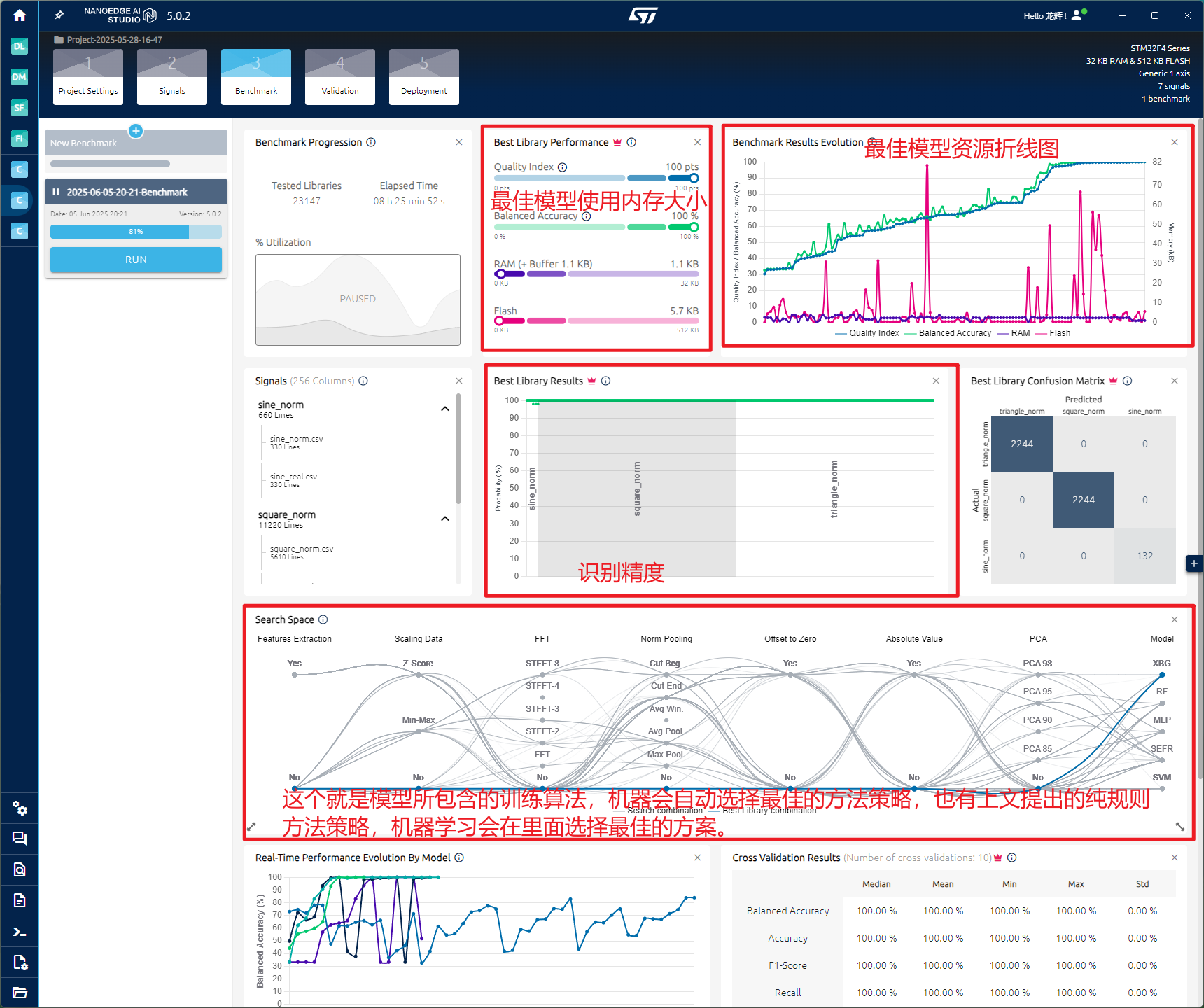Click triangle_norm row cell showing 2244

coord(1022,444)
